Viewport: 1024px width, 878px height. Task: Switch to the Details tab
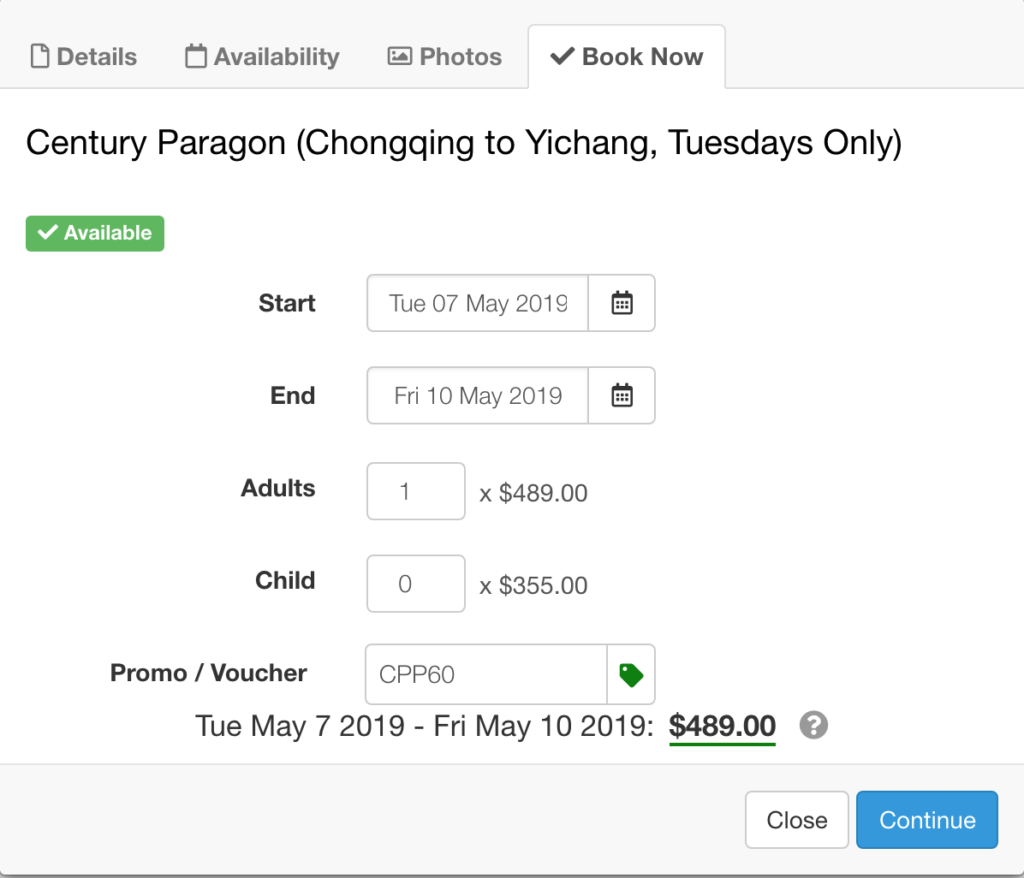point(84,57)
